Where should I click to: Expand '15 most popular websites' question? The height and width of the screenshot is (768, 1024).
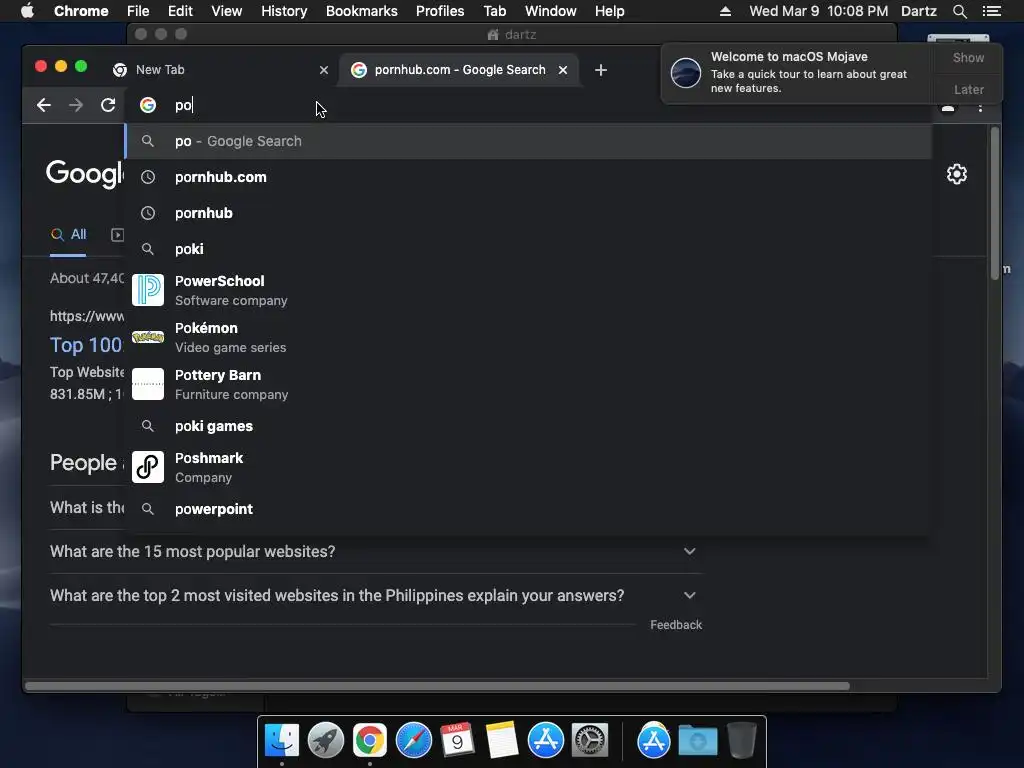coord(376,552)
